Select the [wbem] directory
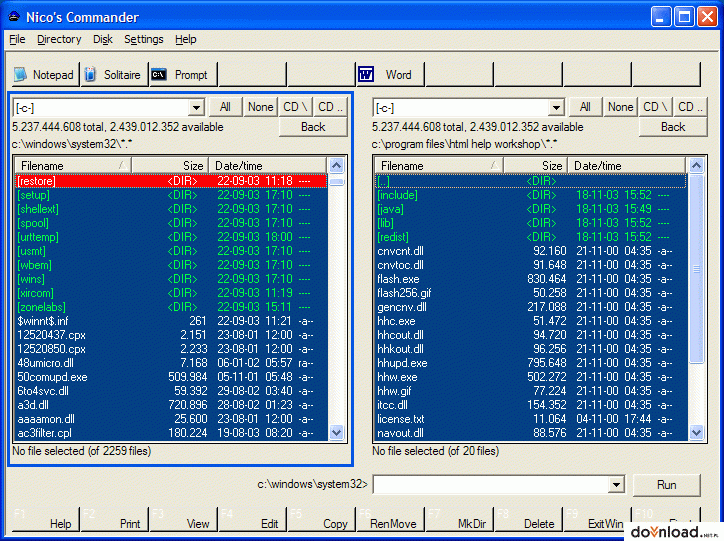The width and height of the screenshot is (724, 541). [x=171, y=265]
